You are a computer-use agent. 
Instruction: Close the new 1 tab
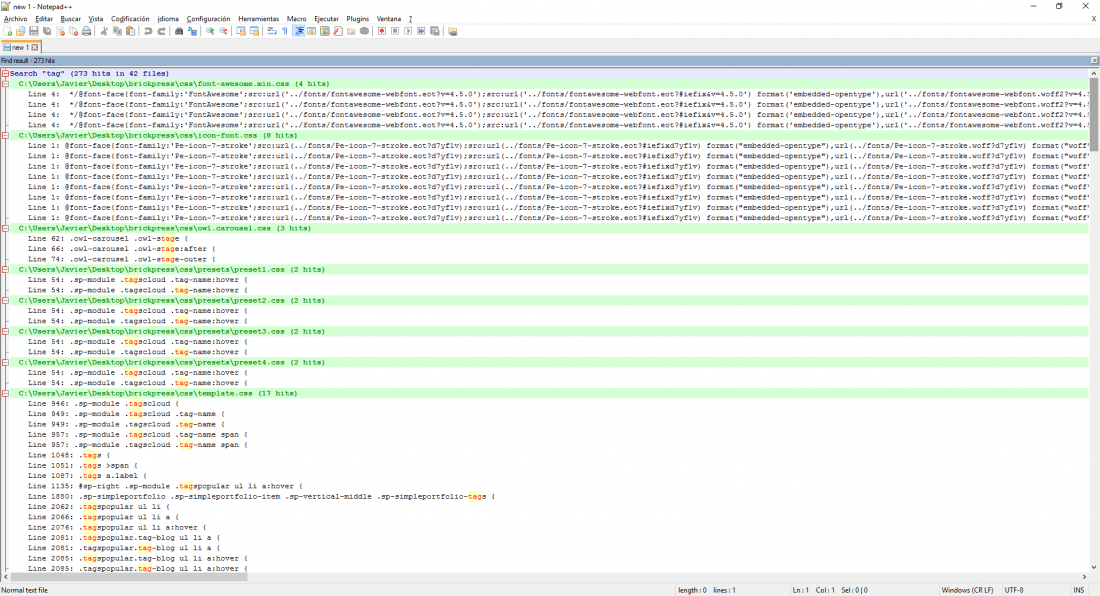pyautogui.click(x=34, y=47)
